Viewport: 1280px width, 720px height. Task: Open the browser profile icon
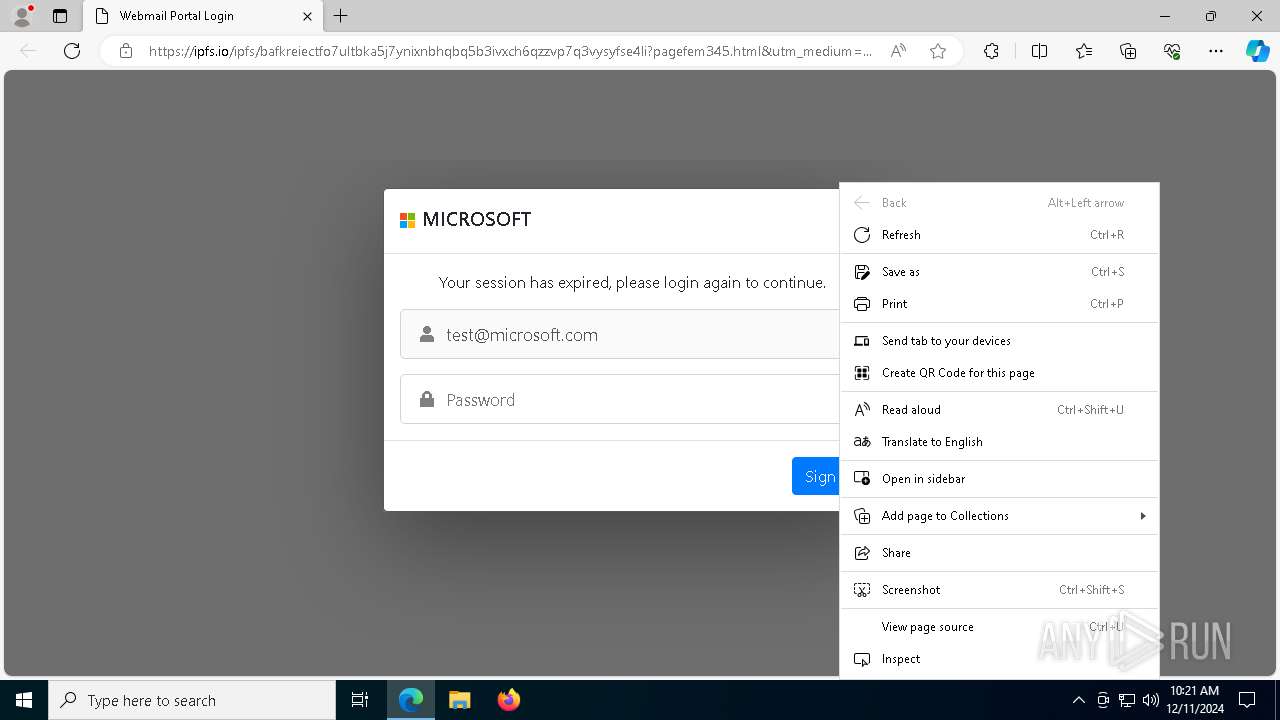22,16
